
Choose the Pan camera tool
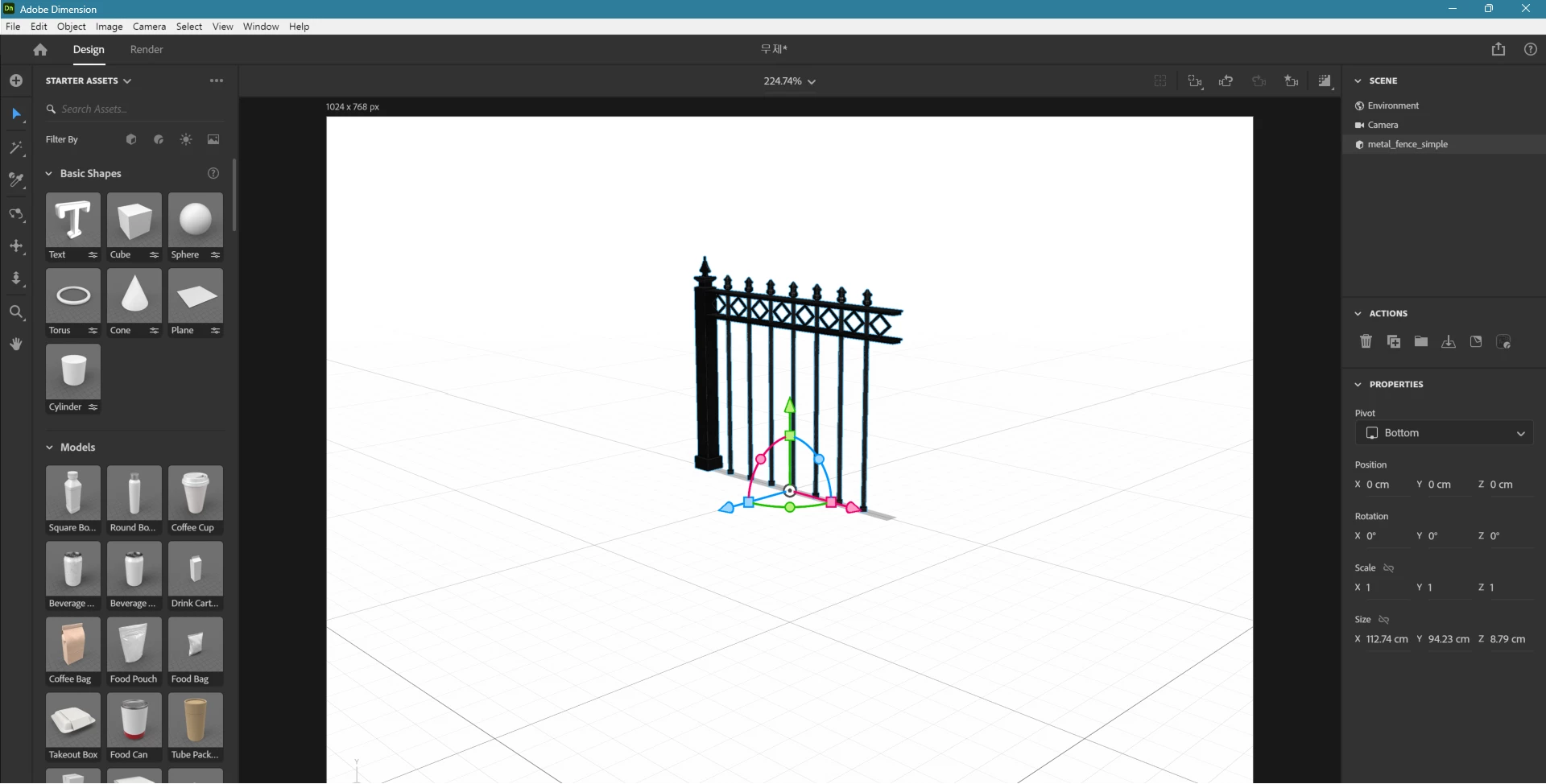coord(16,246)
